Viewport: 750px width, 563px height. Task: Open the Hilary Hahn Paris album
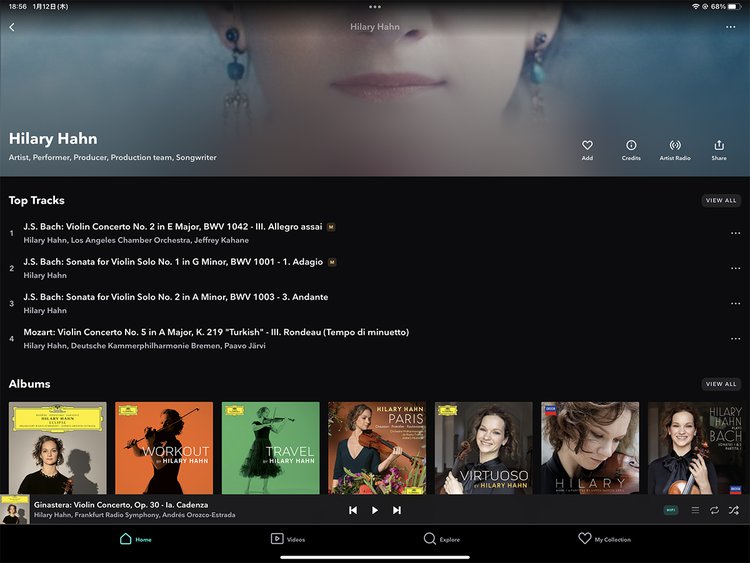pos(377,448)
